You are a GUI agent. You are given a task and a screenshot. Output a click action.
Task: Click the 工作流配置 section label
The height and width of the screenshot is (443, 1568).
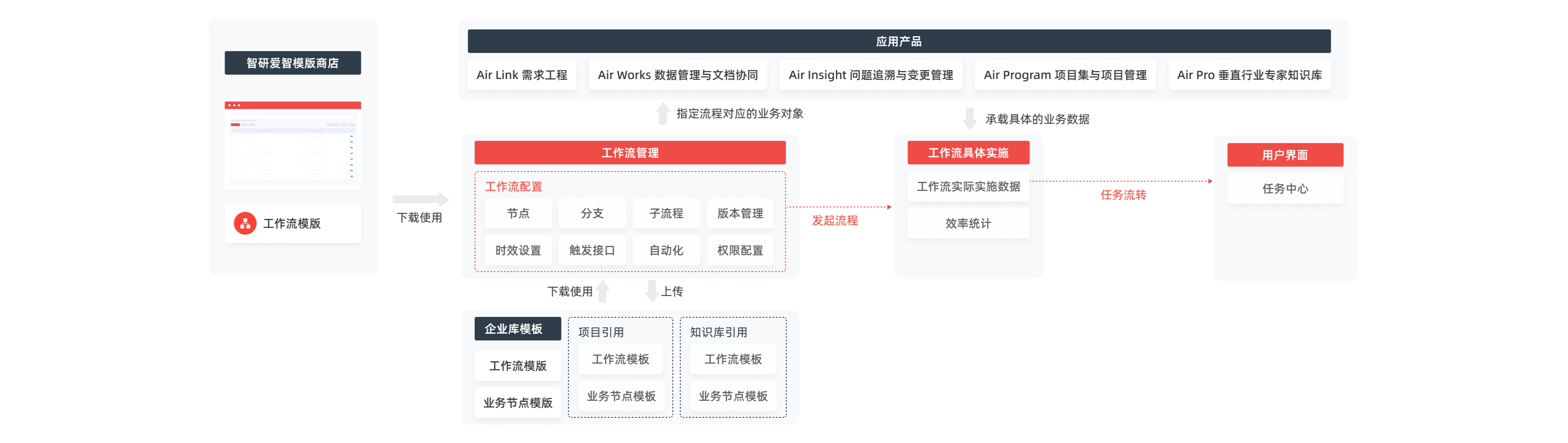click(x=513, y=187)
